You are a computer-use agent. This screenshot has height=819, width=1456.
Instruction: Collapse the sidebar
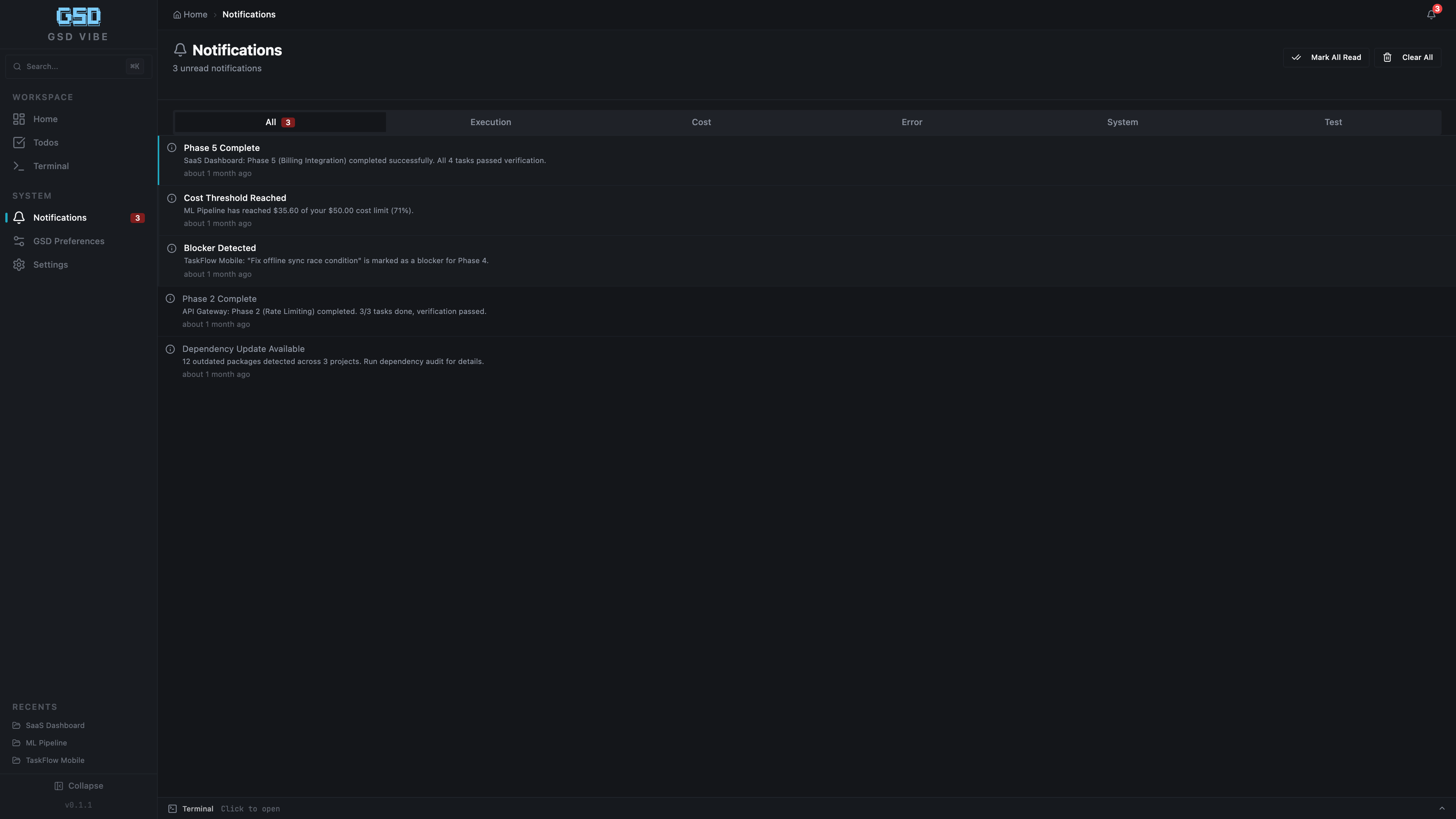tap(78, 786)
